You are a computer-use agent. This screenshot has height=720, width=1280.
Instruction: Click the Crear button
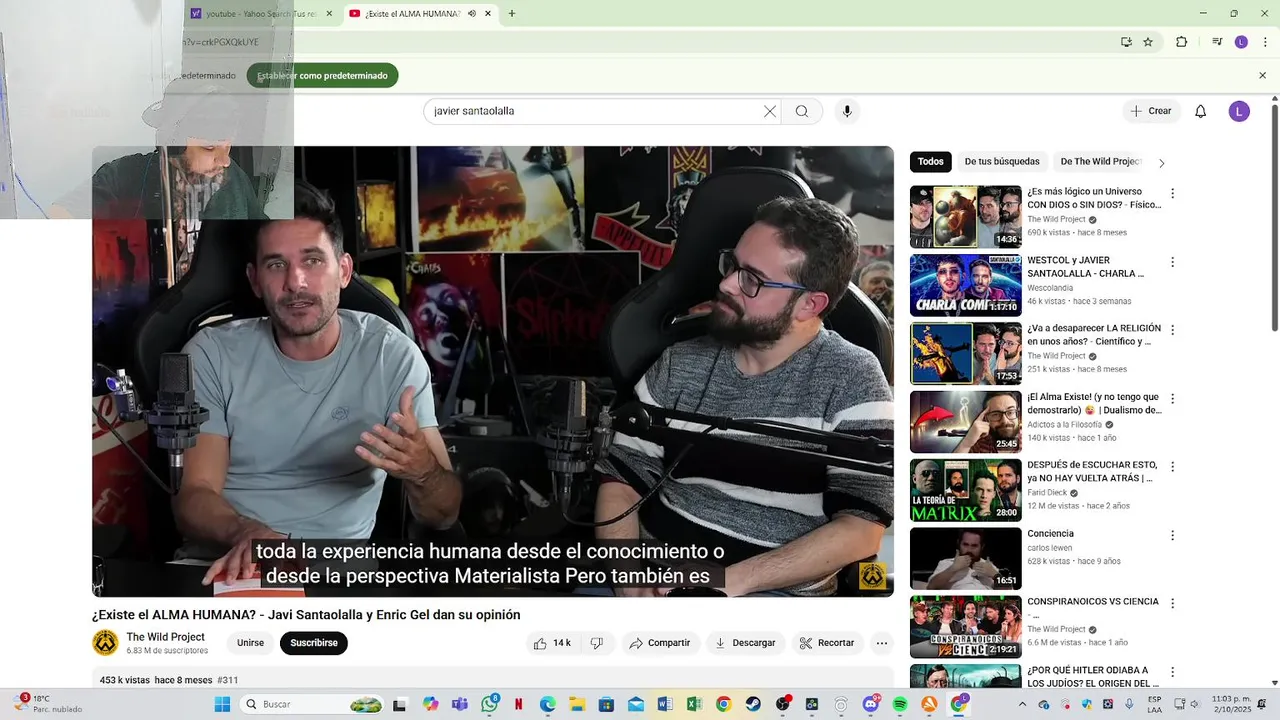pyautogui.click(x=1151, y=111)
